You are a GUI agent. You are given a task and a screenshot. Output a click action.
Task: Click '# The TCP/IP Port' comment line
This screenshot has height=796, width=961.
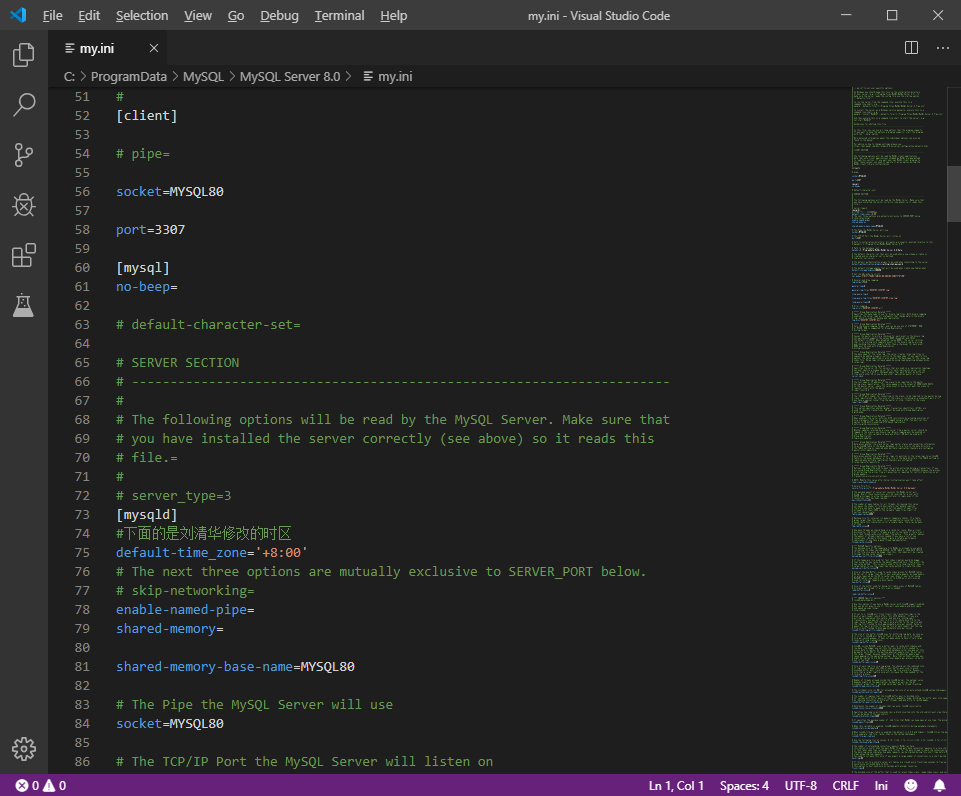point(305,762)
